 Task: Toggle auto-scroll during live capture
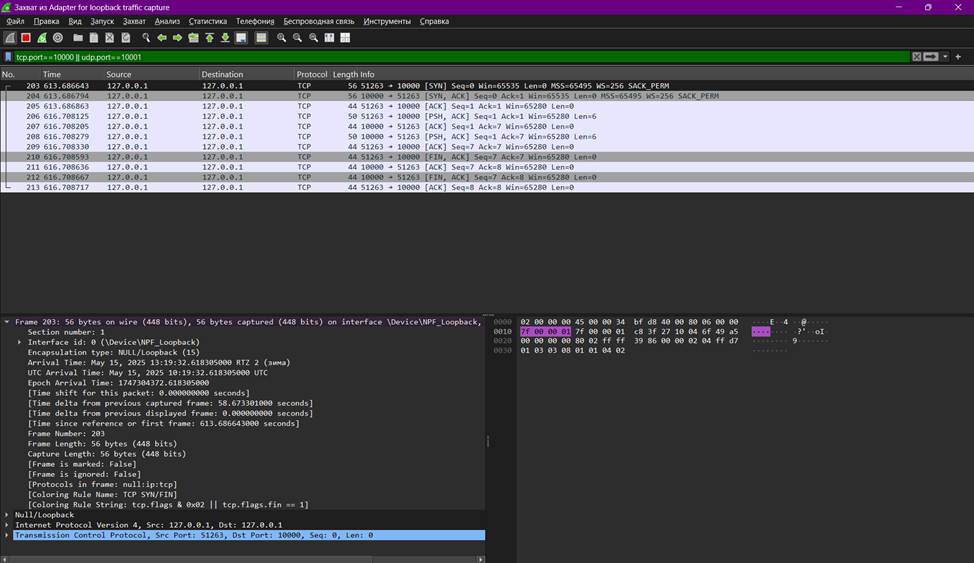pos(242,38)
